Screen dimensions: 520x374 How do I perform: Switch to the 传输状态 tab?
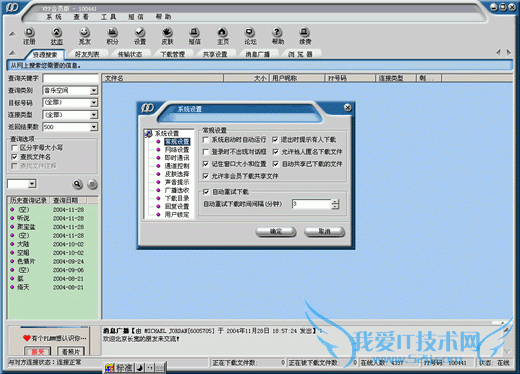click(130, 54)
